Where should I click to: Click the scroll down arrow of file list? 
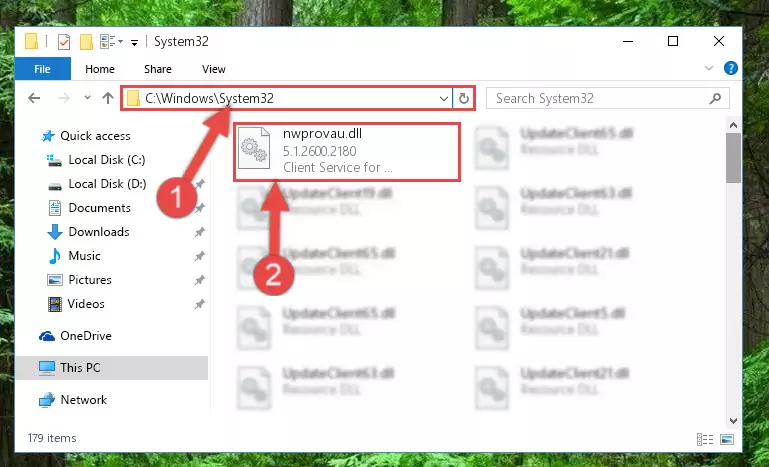coord(733,420)
